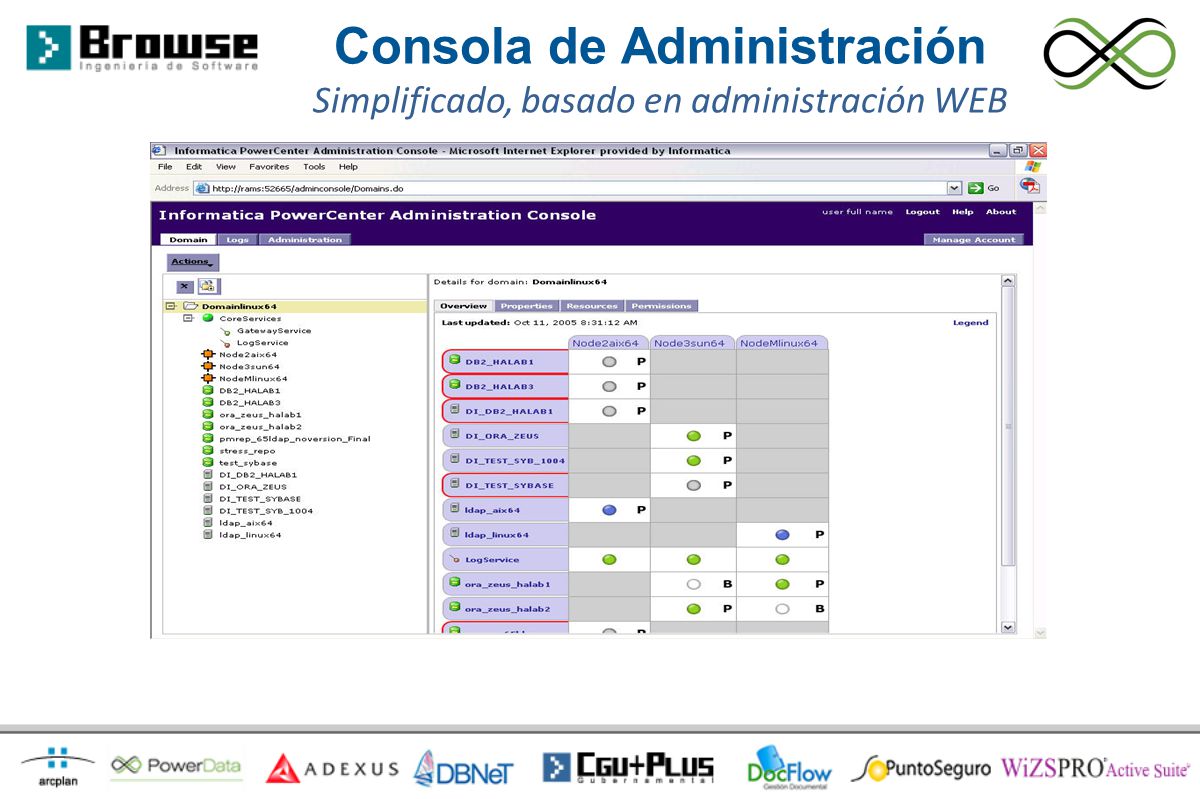Screen dimensions: 1200x799
Task: Switch to the Administration tab
Action: pos(305,240)
